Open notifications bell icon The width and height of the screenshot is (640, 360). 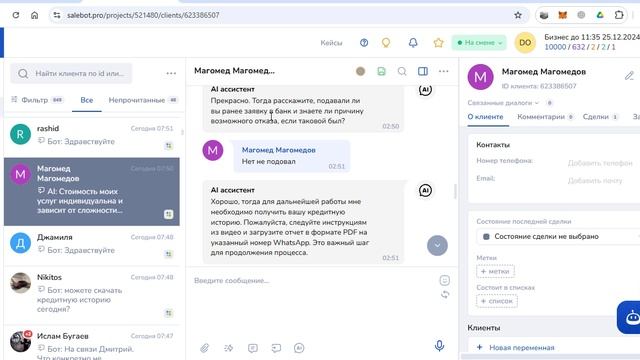pyautogui.click(x=413, y=42)
